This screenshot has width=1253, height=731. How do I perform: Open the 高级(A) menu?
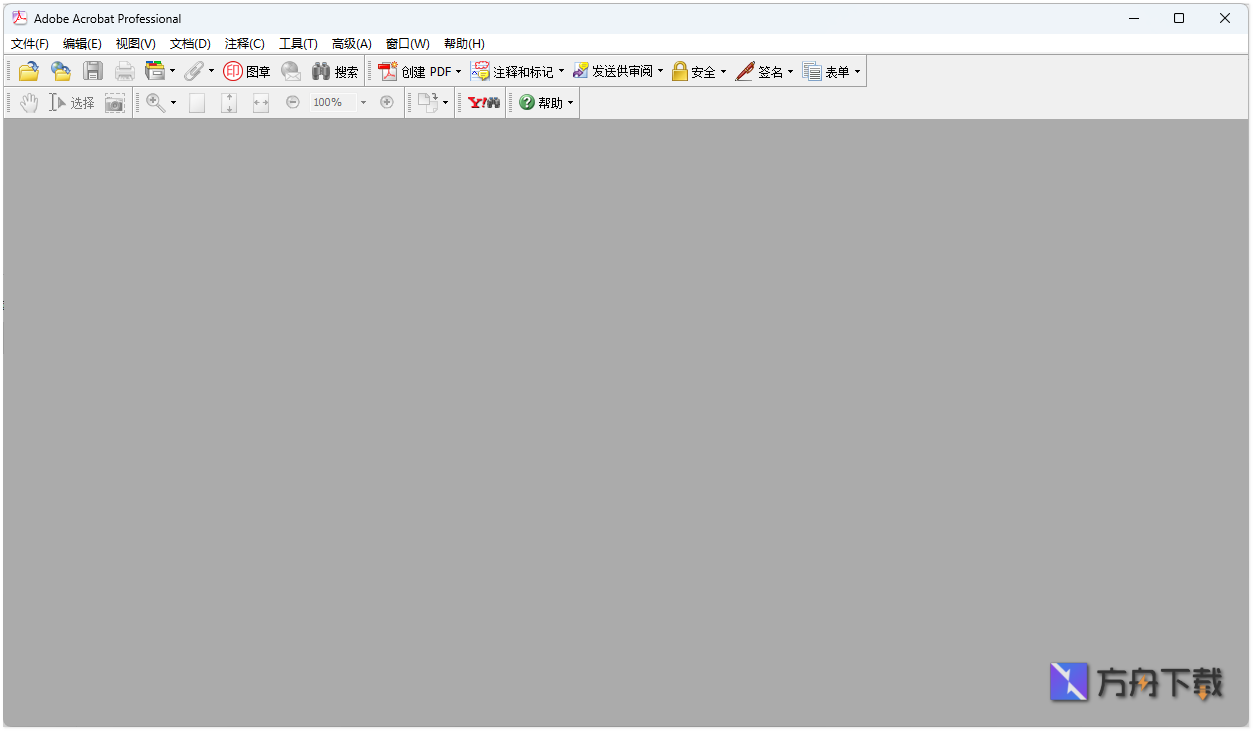tap(352, 43)
